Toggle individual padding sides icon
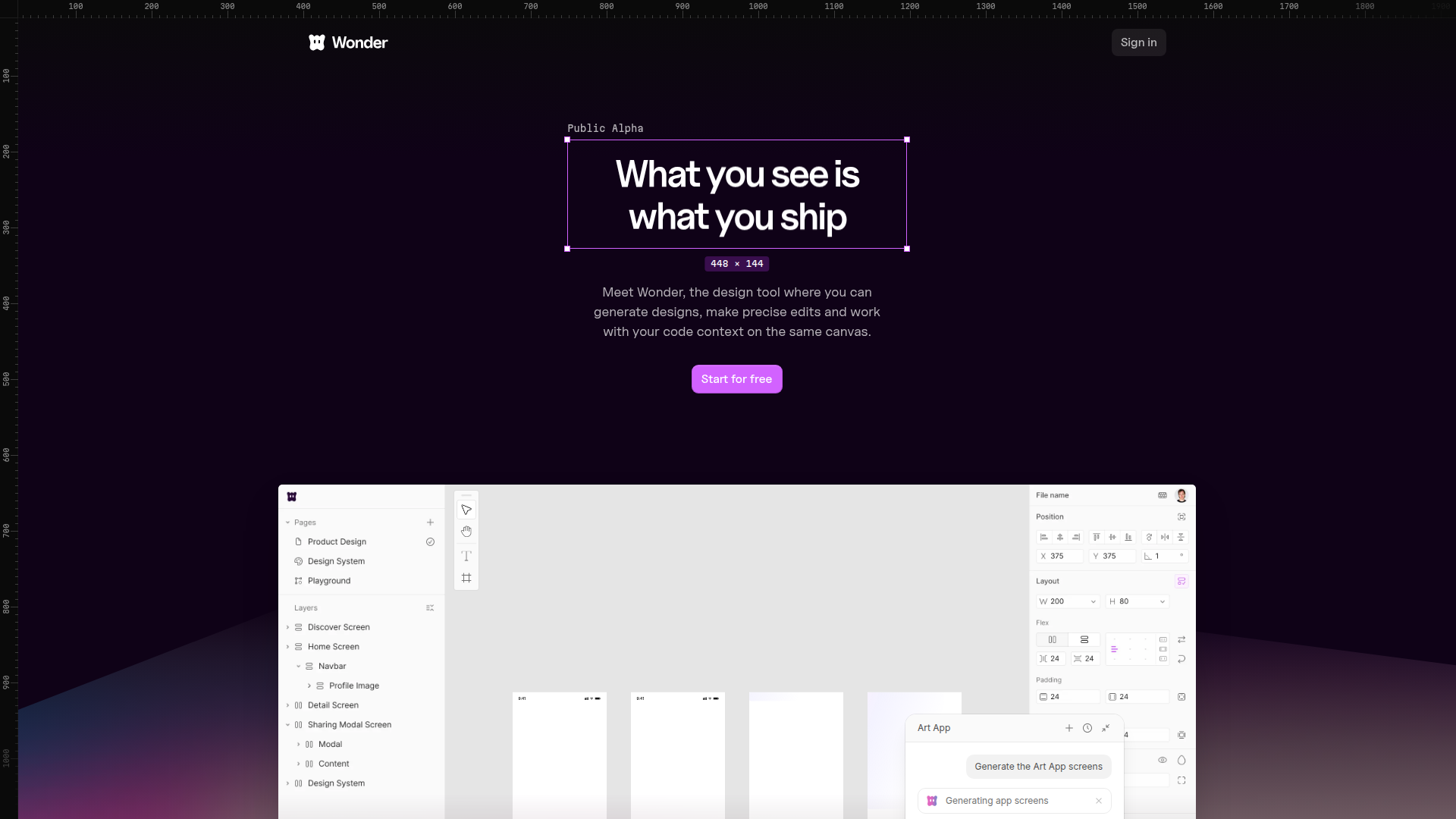Screen dimensions: 1456x819 point(1181,697)
